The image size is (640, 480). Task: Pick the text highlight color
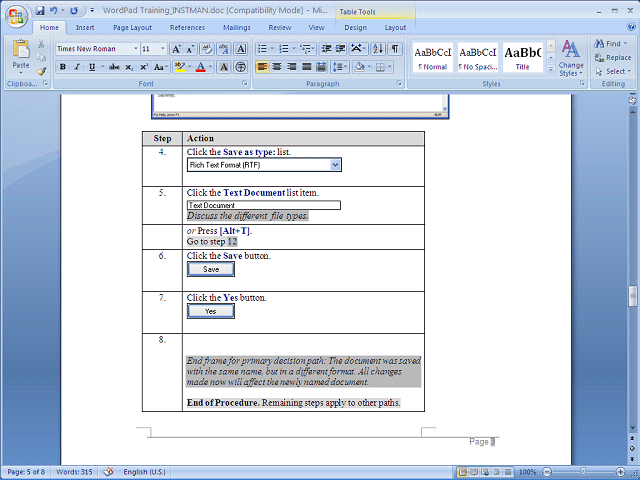pos(179,67)
